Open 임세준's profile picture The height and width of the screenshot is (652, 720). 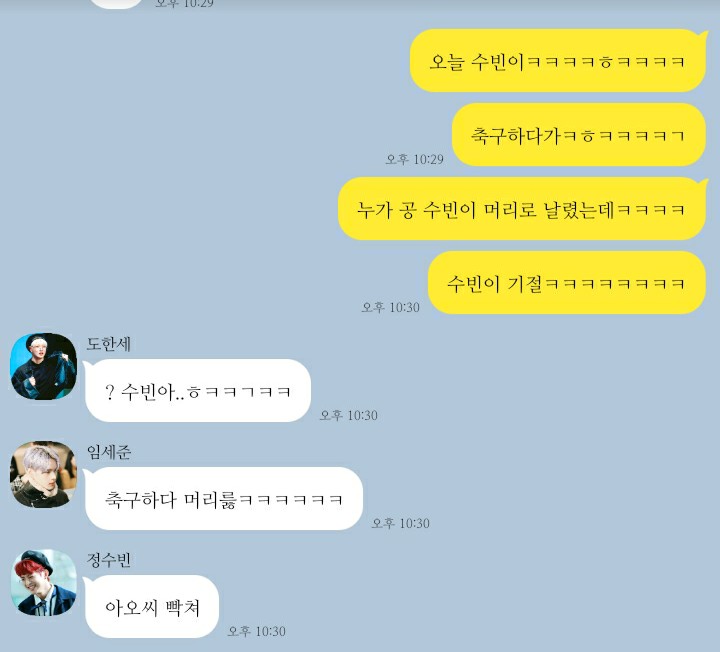(x=44, y=474)
